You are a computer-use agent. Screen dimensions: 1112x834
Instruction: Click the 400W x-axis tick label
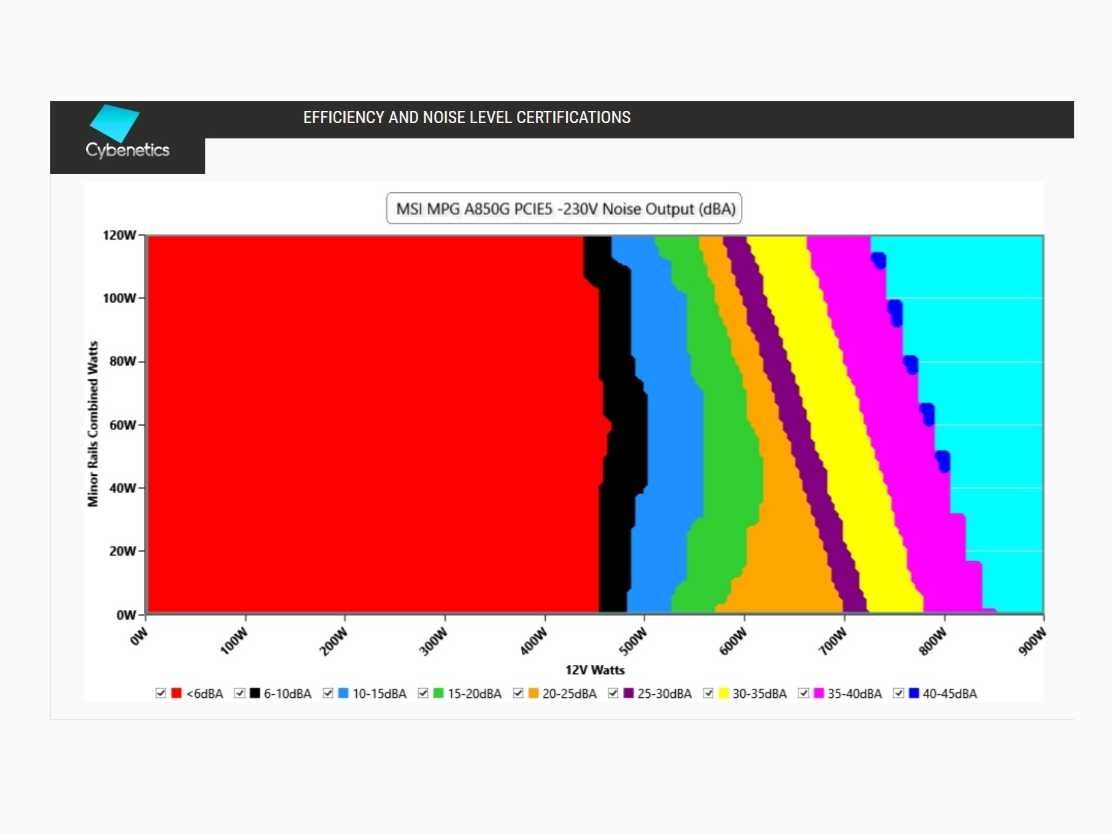pos(533,641)
